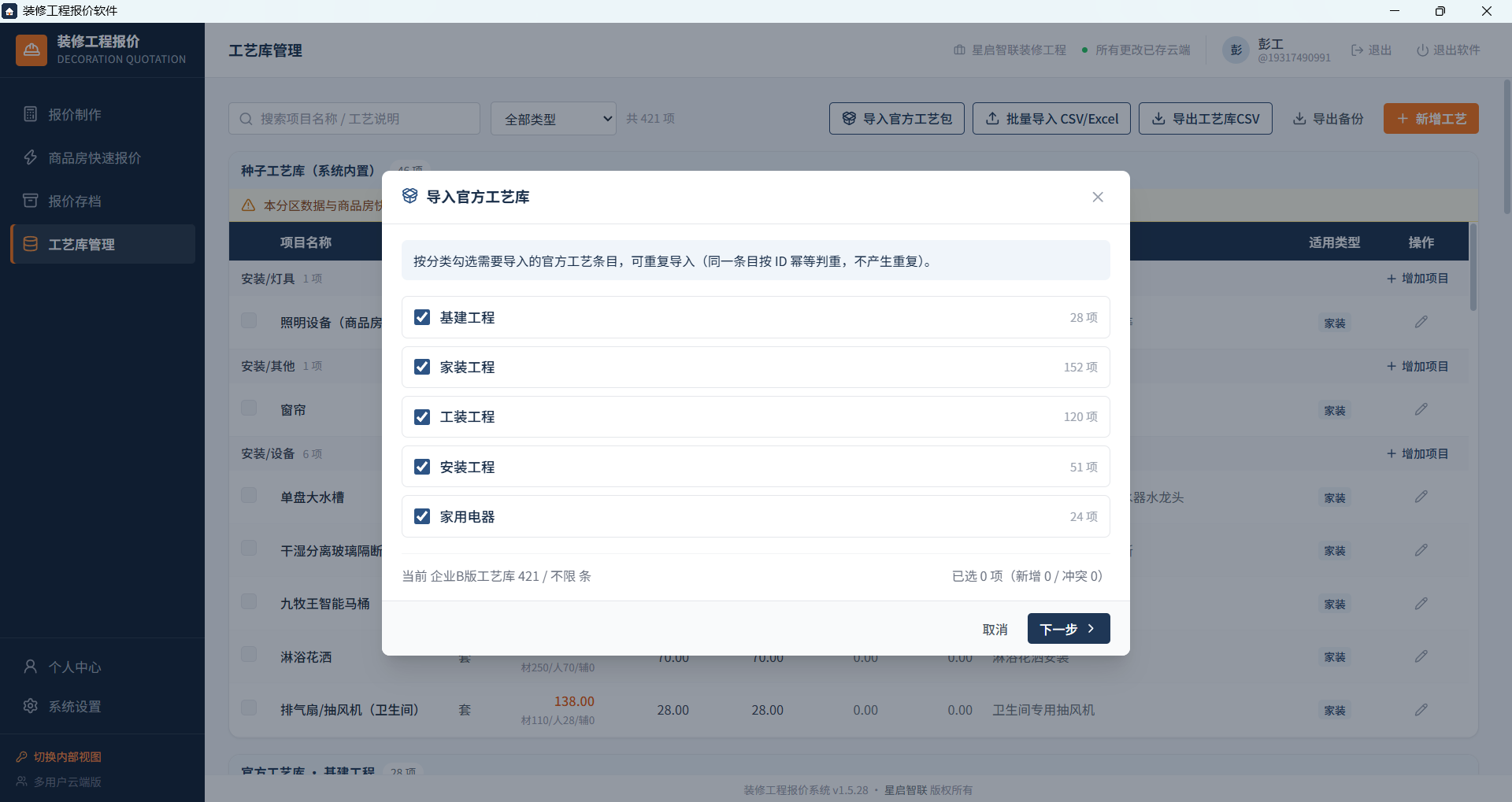Click 增加项目 for 安装/设备 group
Image resolution: width=1512 pixels, height=802 pixels.
1417,454
